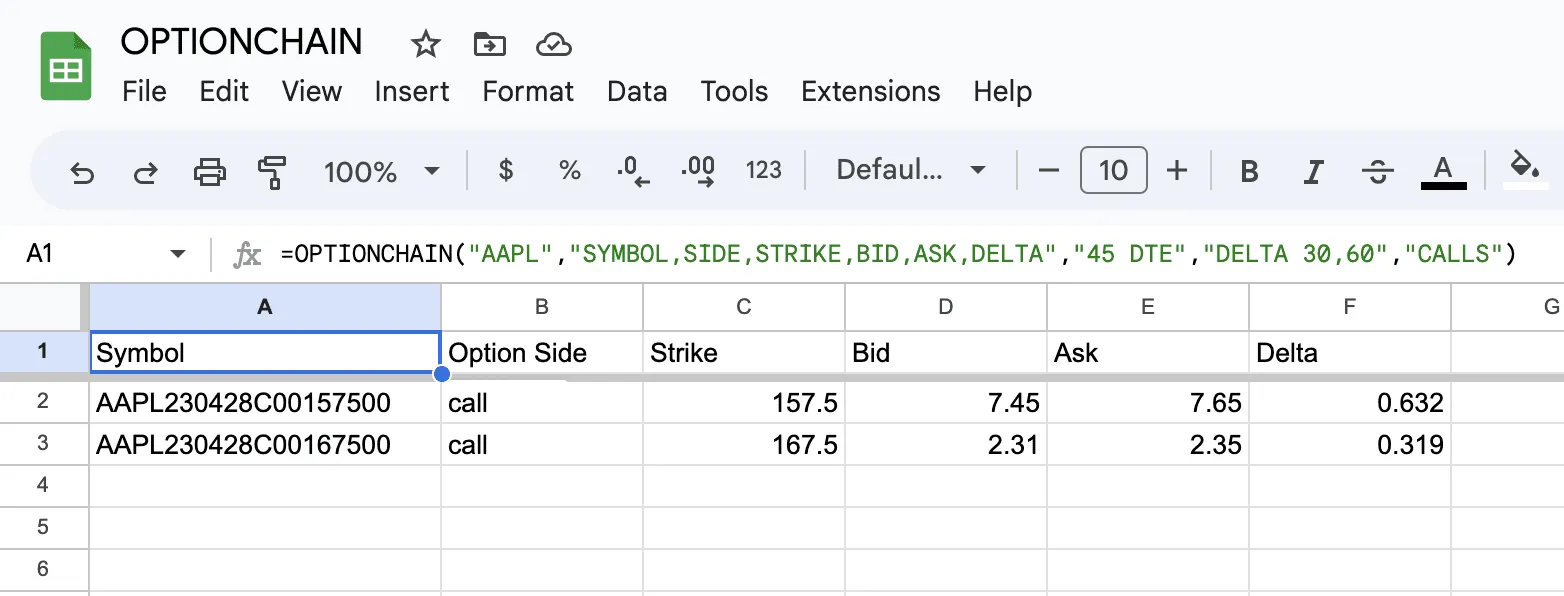Viewport: 1564px width, 596px height.
Task: Select the Option Side header cell
Action: pos(542,352)
